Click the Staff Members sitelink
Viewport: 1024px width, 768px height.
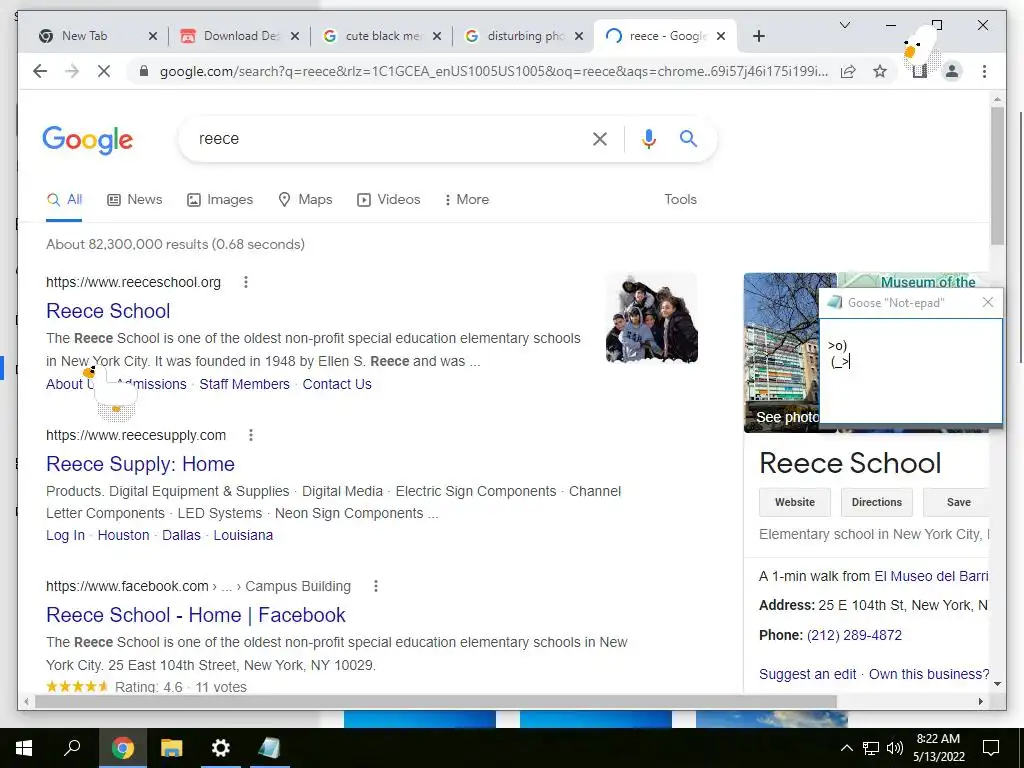(244, 384)
